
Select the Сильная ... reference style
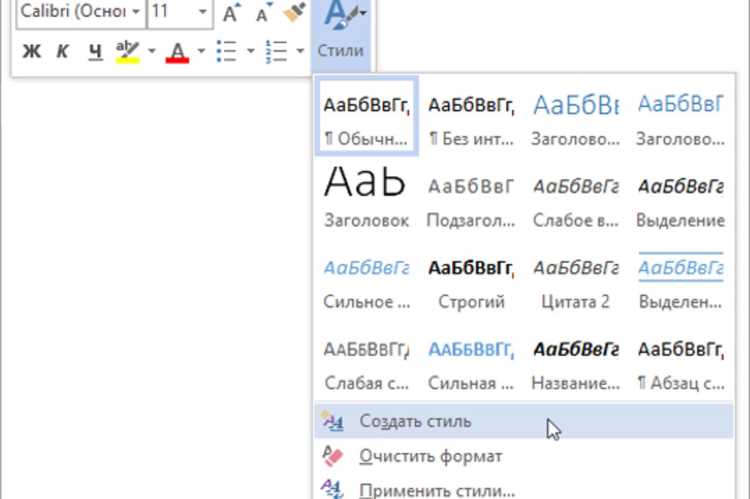point(471,362)
